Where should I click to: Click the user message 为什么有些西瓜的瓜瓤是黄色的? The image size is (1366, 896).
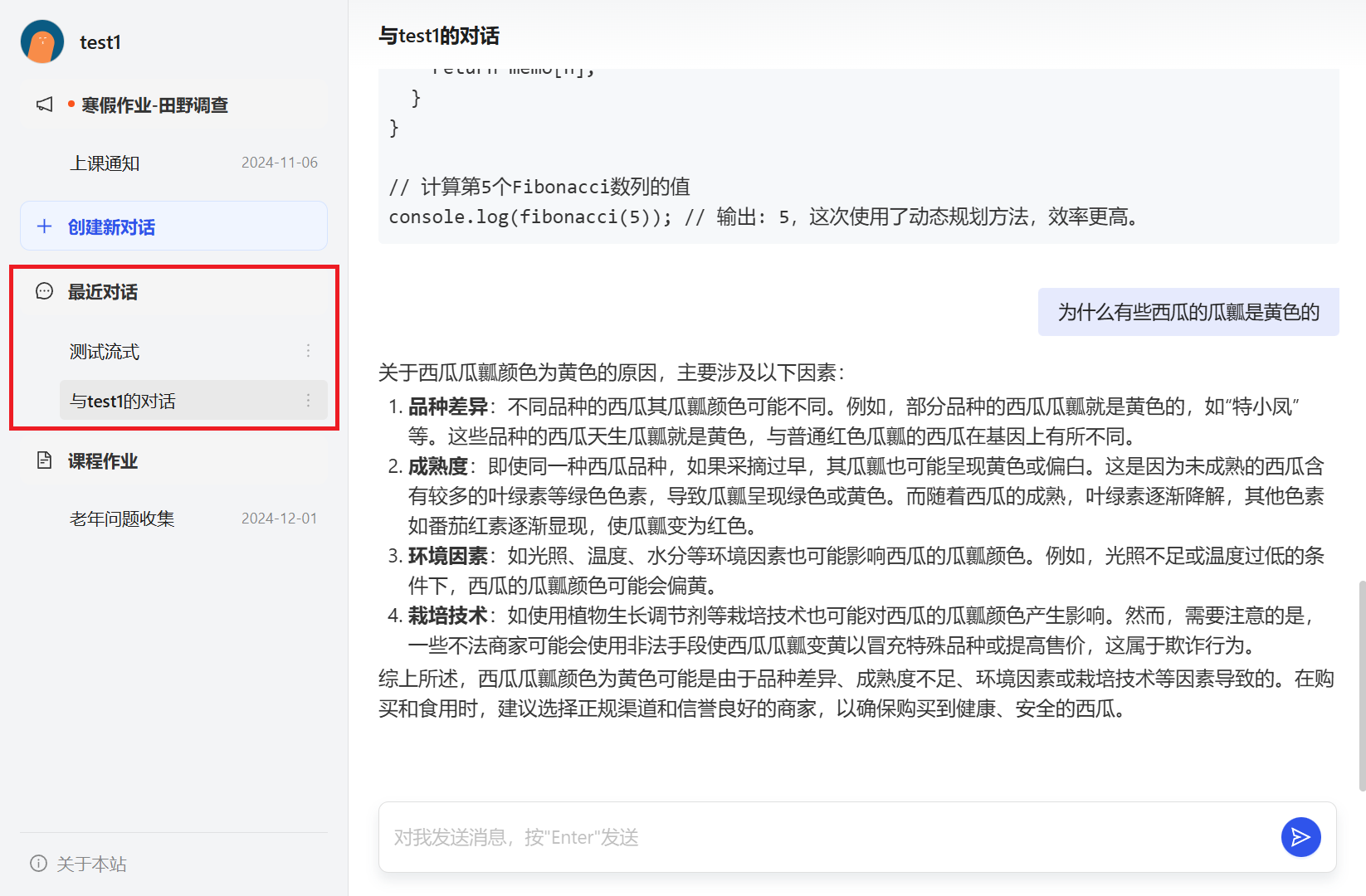(x=1188, y=312)
